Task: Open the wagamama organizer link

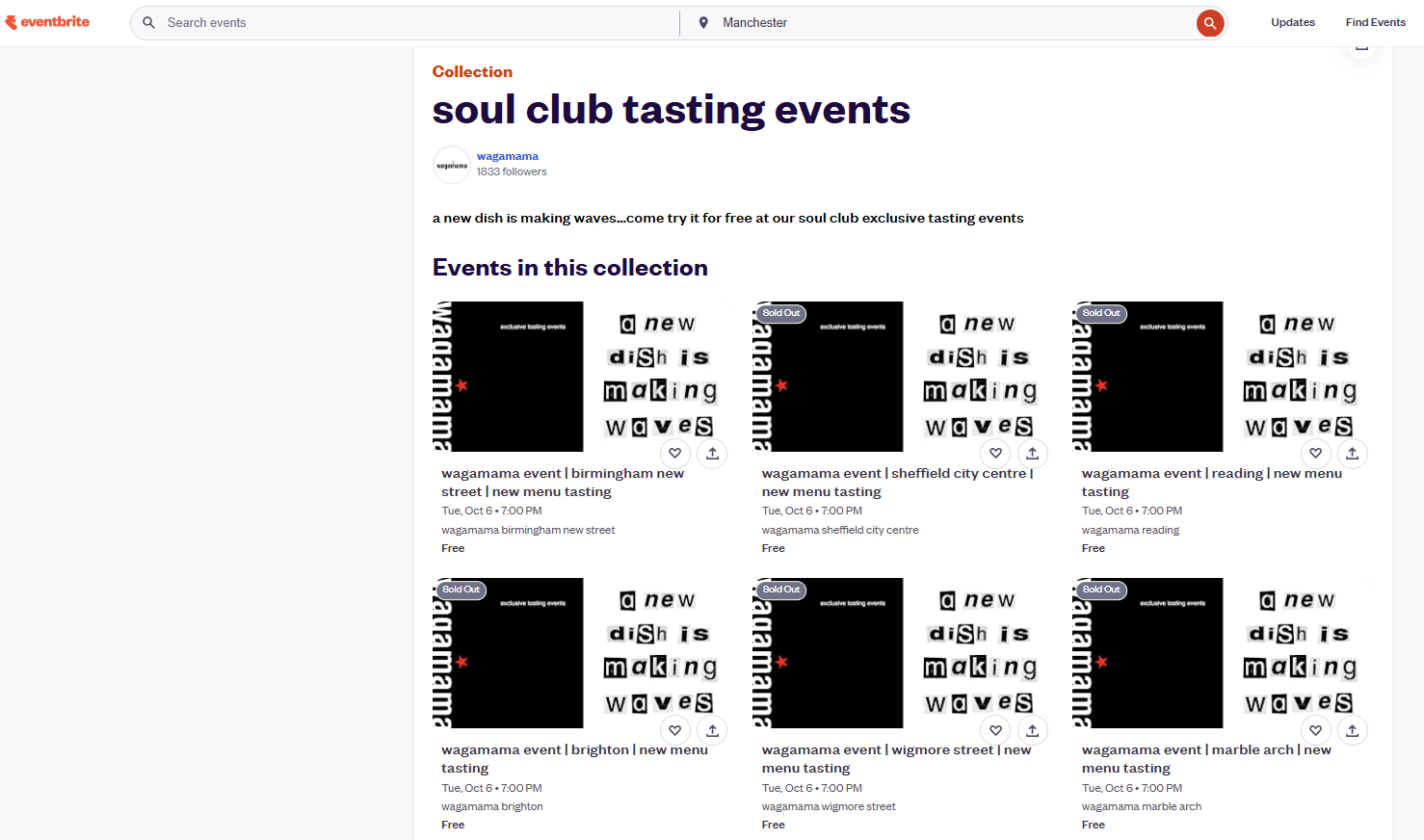Action: pos(507,156)
